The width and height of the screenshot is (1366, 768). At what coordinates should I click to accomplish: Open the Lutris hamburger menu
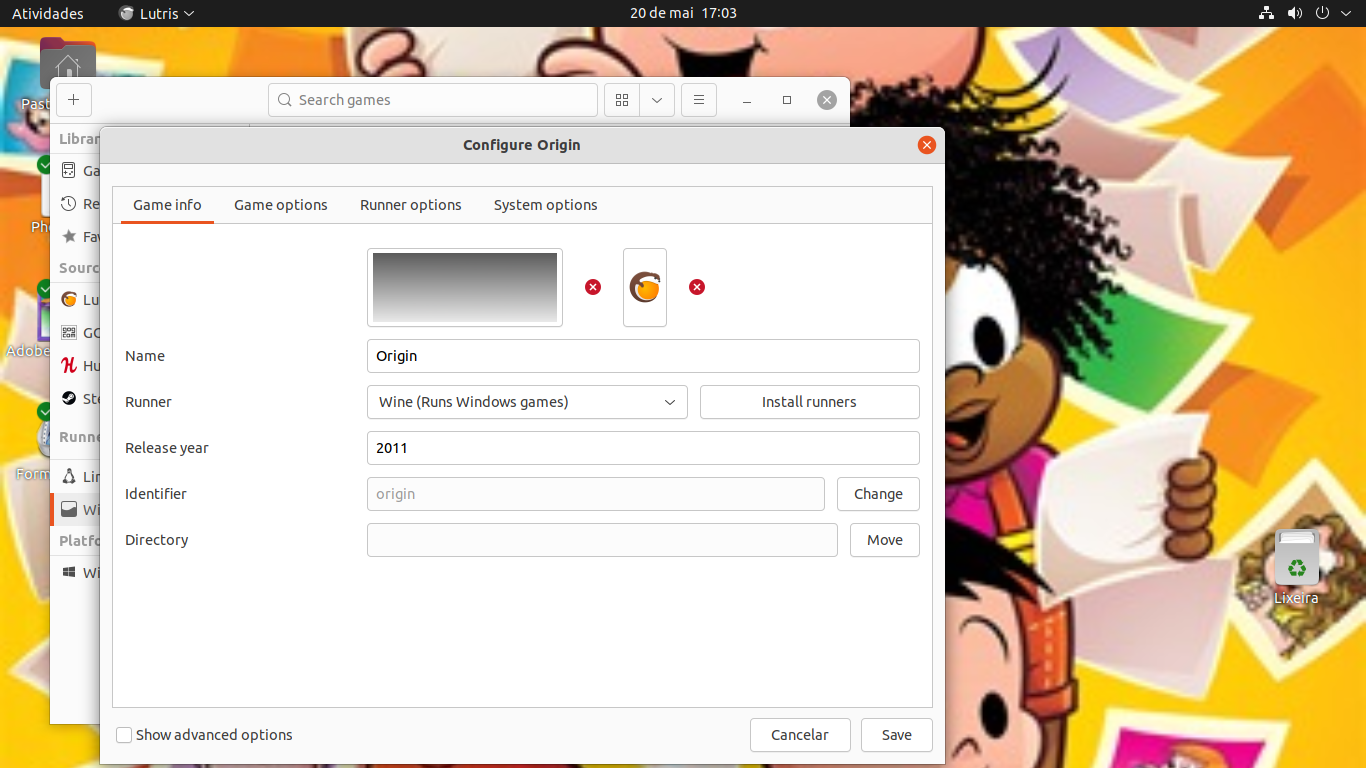click(699, 100)
